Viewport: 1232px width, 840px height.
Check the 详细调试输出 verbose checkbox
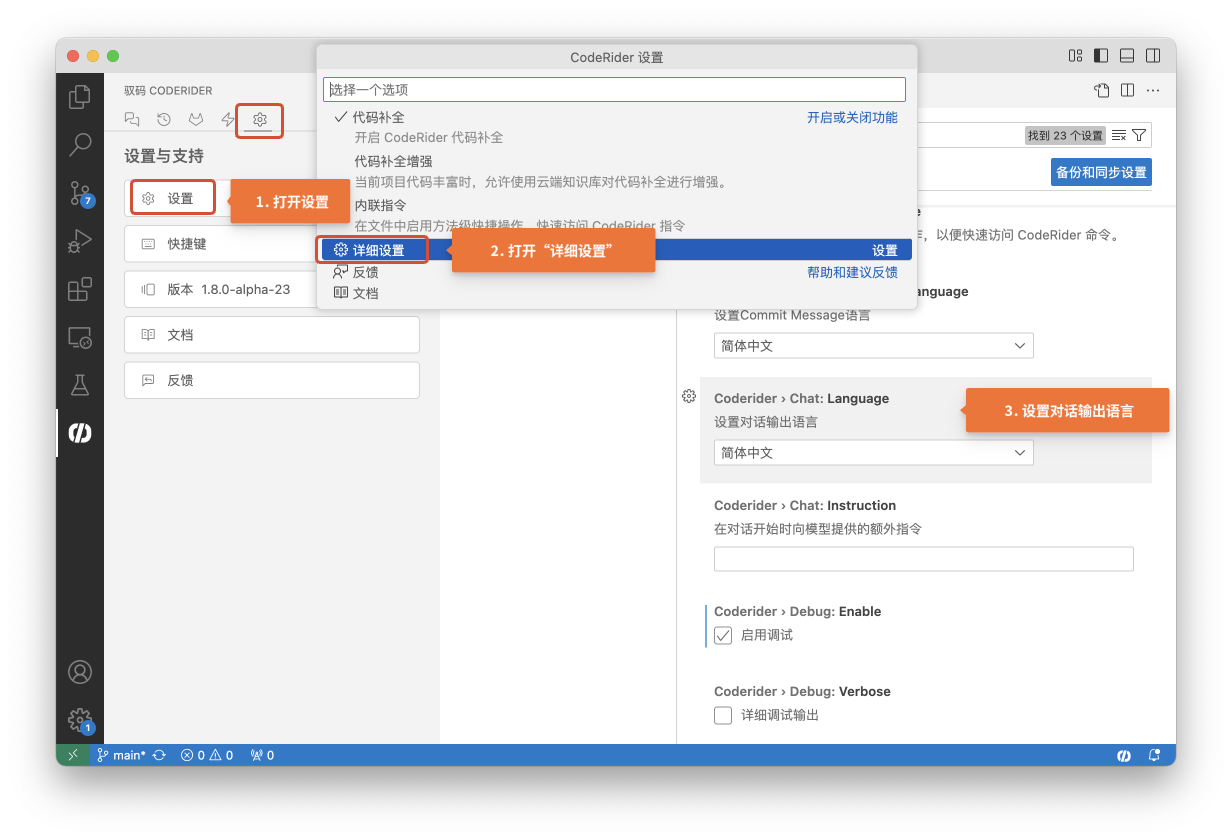pos(723,715)
